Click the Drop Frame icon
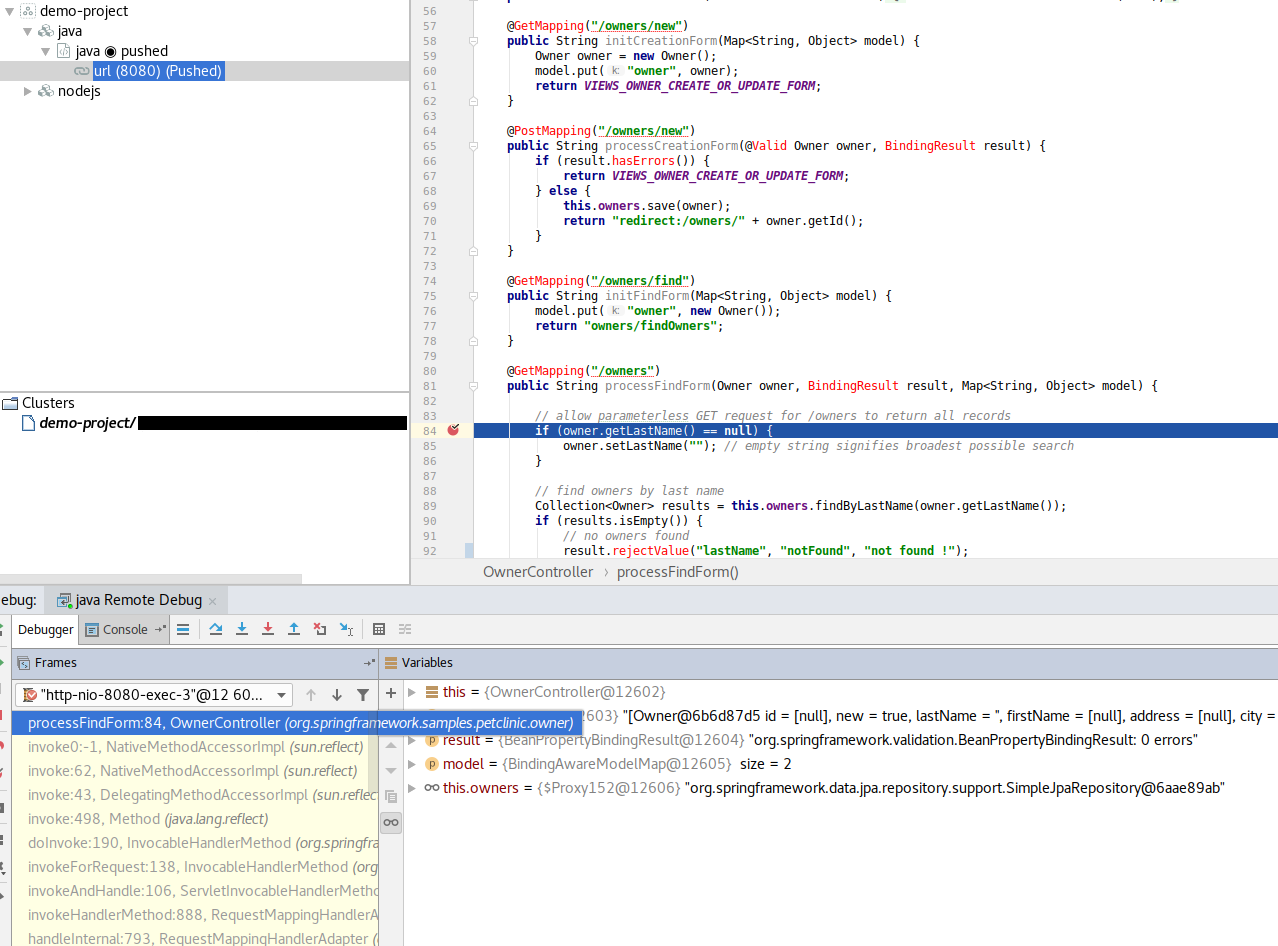 point(320,629)
